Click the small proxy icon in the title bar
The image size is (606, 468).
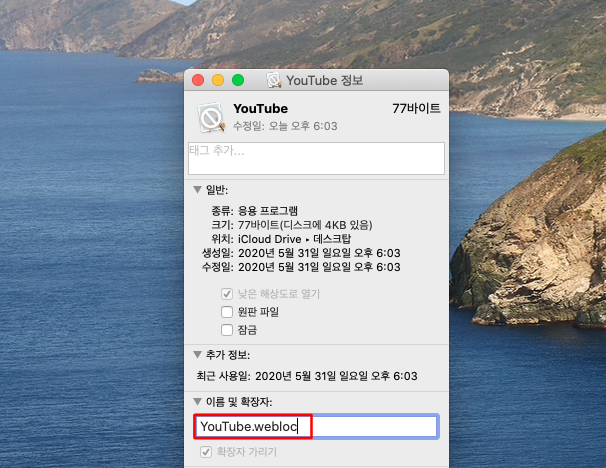click(x=274, y=80)
